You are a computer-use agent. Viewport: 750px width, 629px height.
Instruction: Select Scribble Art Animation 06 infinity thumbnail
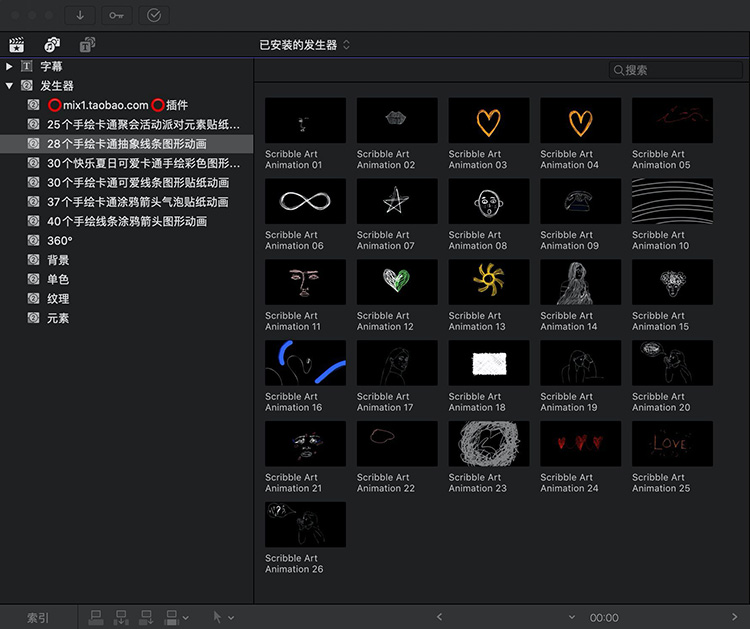tap(305, 201)
